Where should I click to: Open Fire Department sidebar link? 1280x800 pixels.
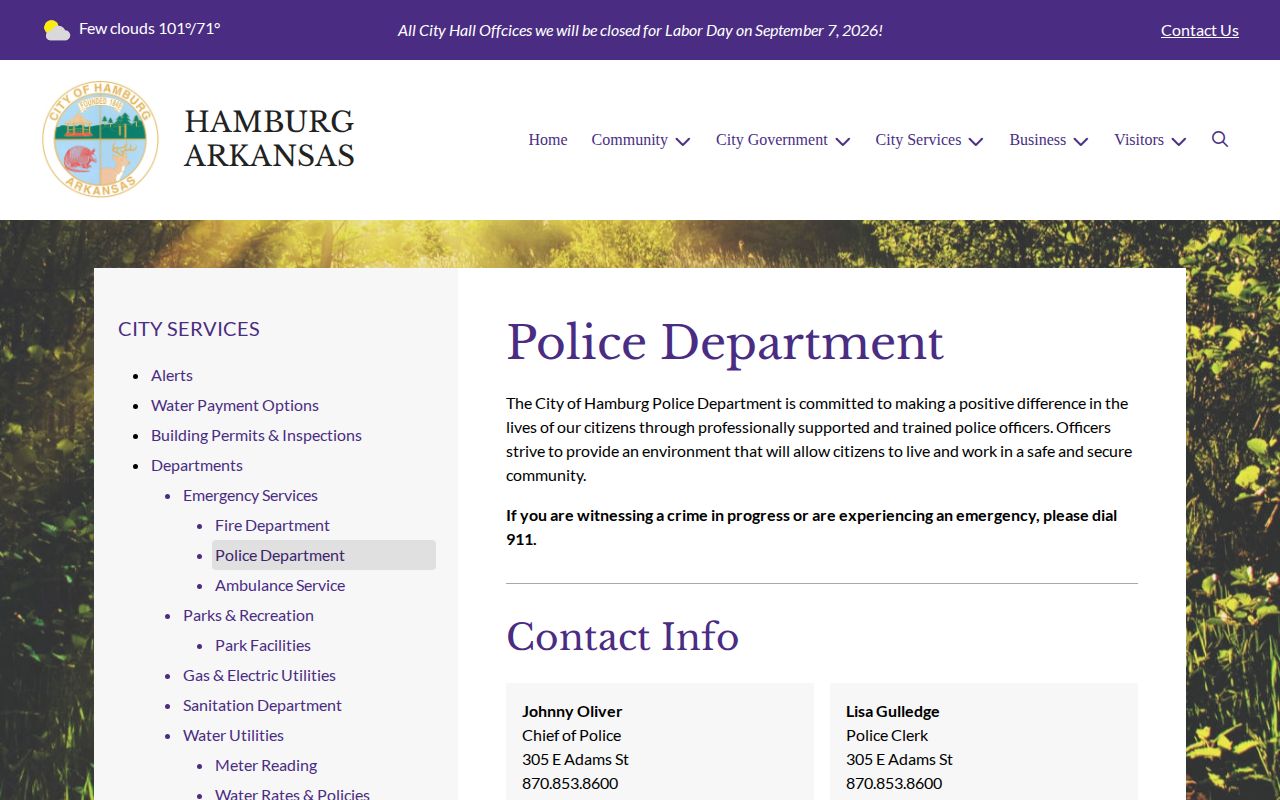[x=272, y=525]
